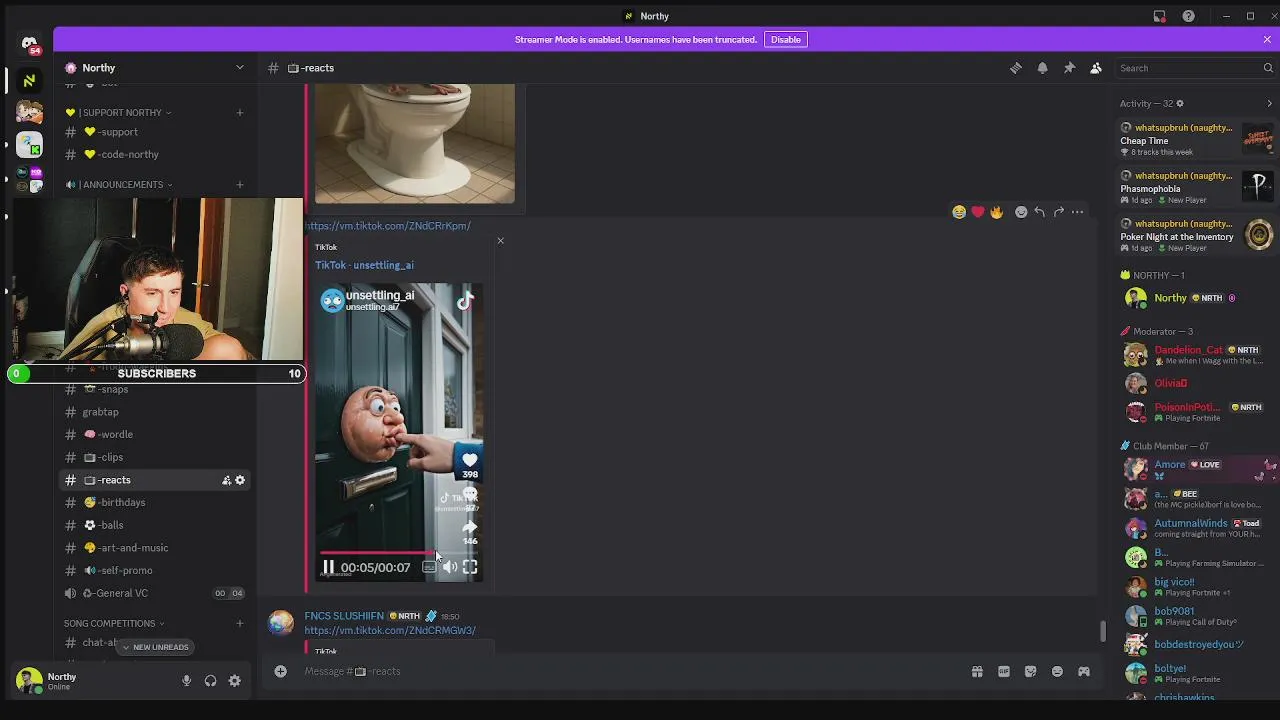1280x720 pixels.
Task: Open add reaction picker on message
Action: (x=1021, y=212)
